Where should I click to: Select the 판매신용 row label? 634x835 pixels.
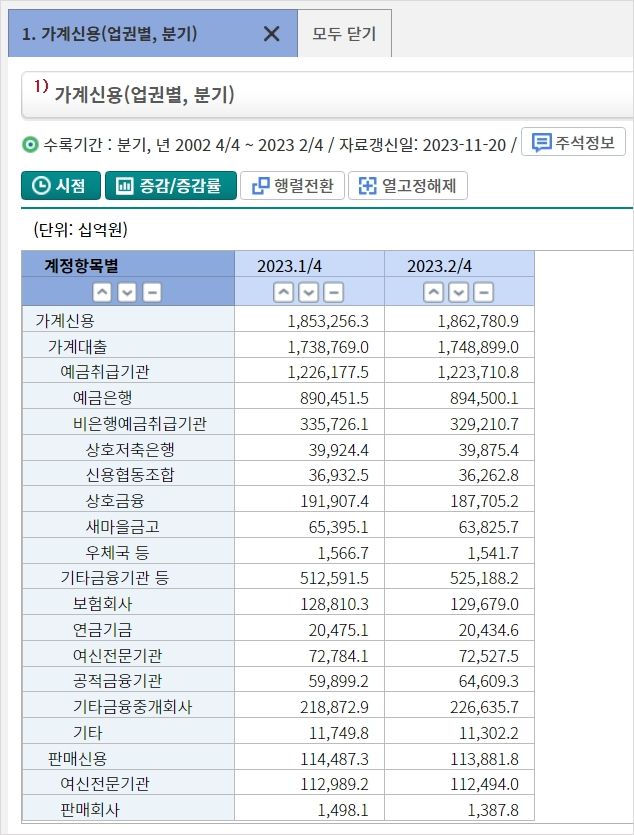click(x=78, y=758)
